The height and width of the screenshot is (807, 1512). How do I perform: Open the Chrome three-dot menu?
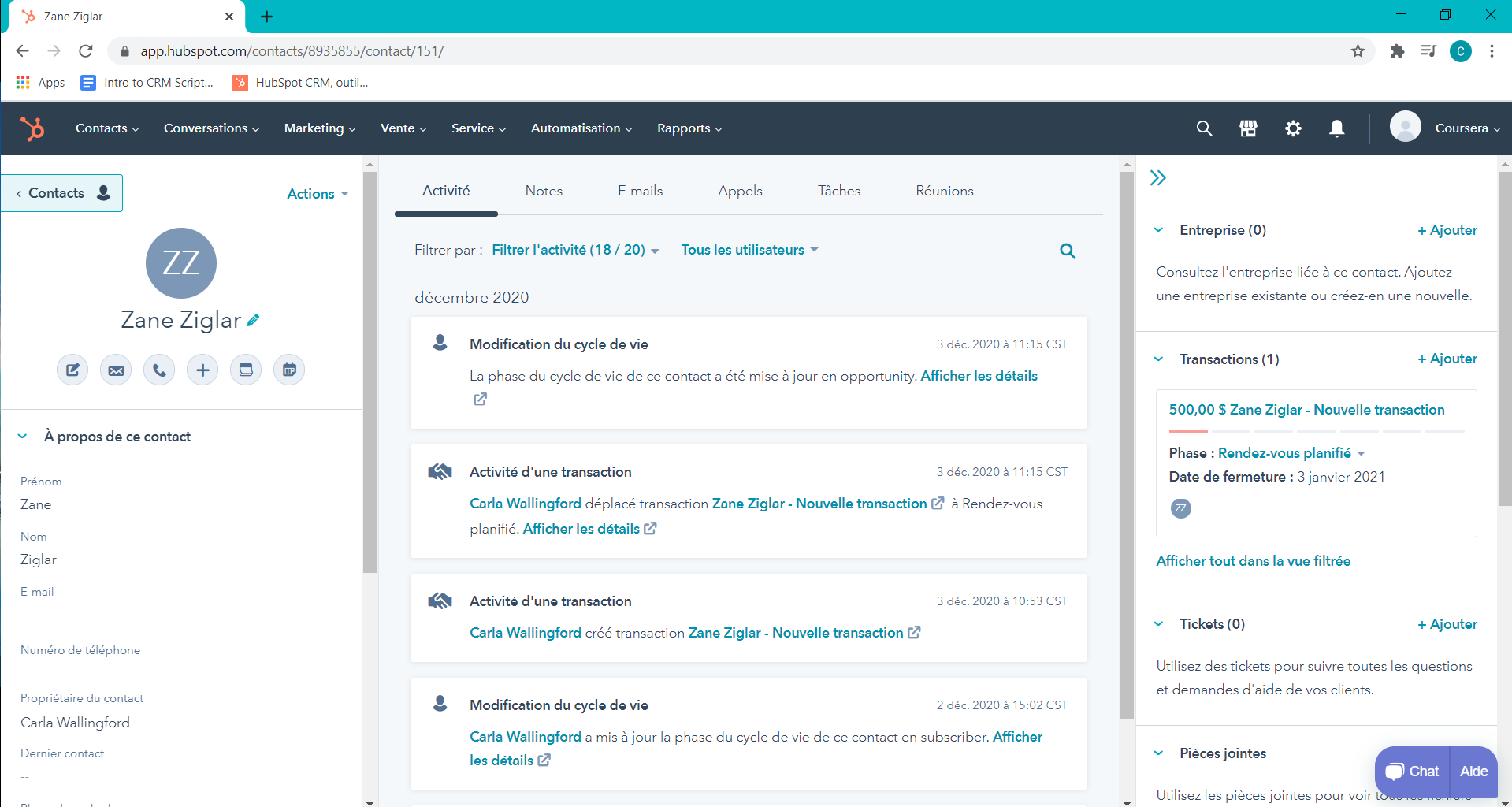[x=1492, y=51]
